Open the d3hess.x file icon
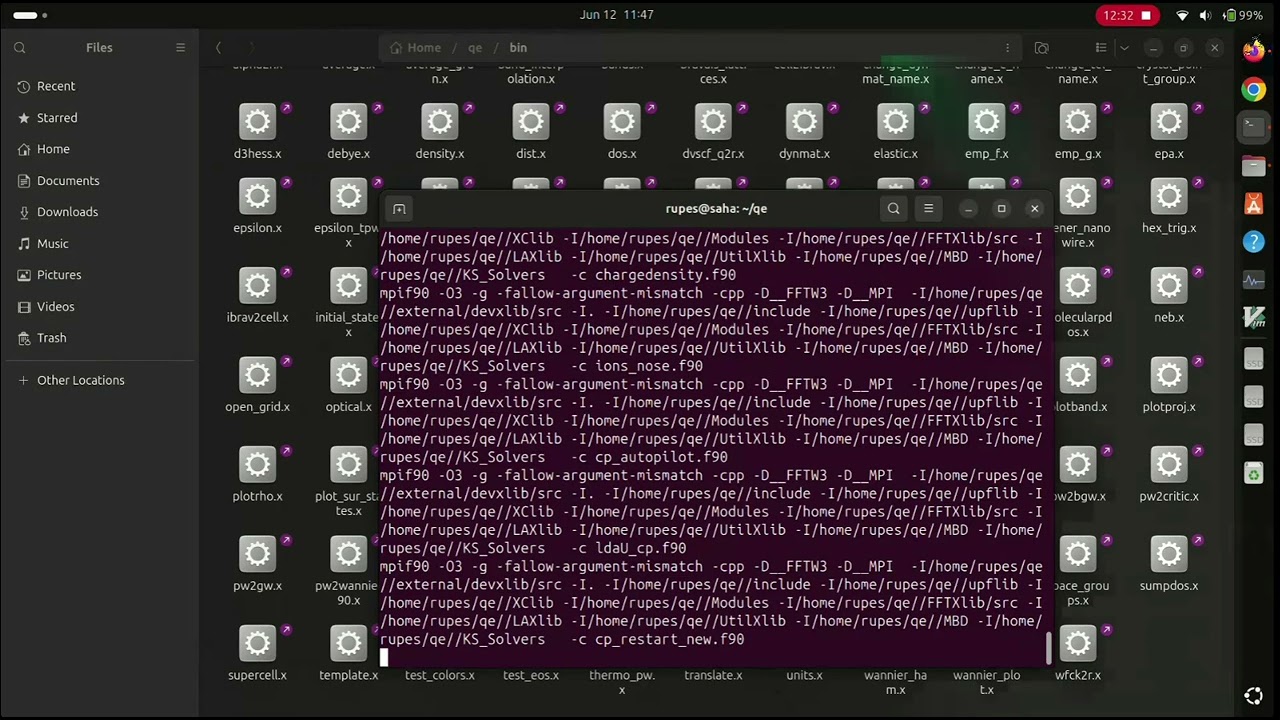Screen dimensions: 1280x720 coord(257,122)
